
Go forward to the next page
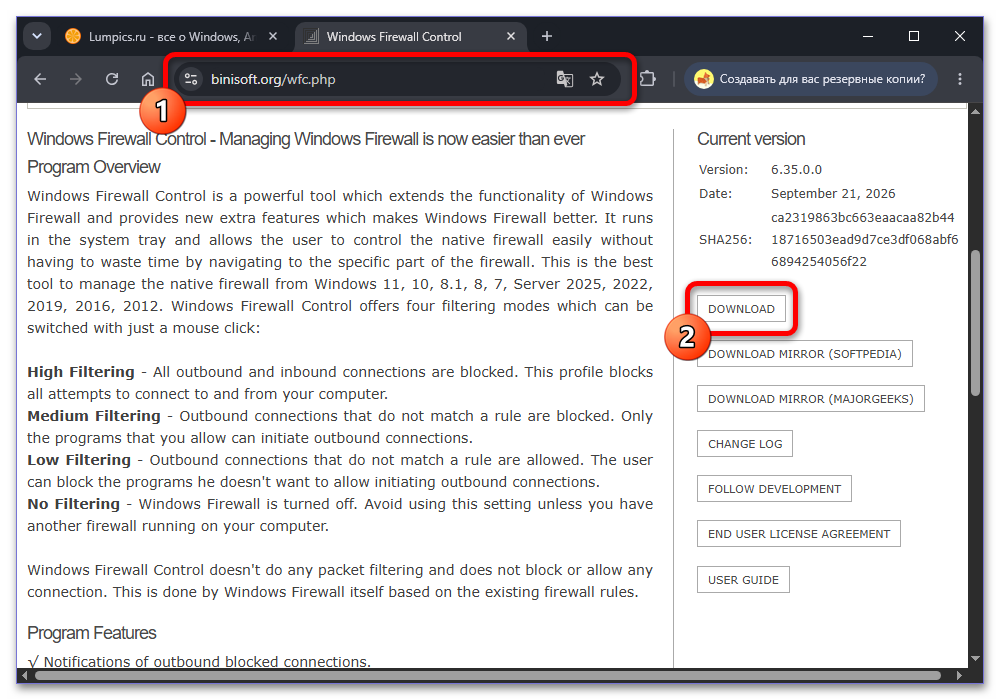76,79
